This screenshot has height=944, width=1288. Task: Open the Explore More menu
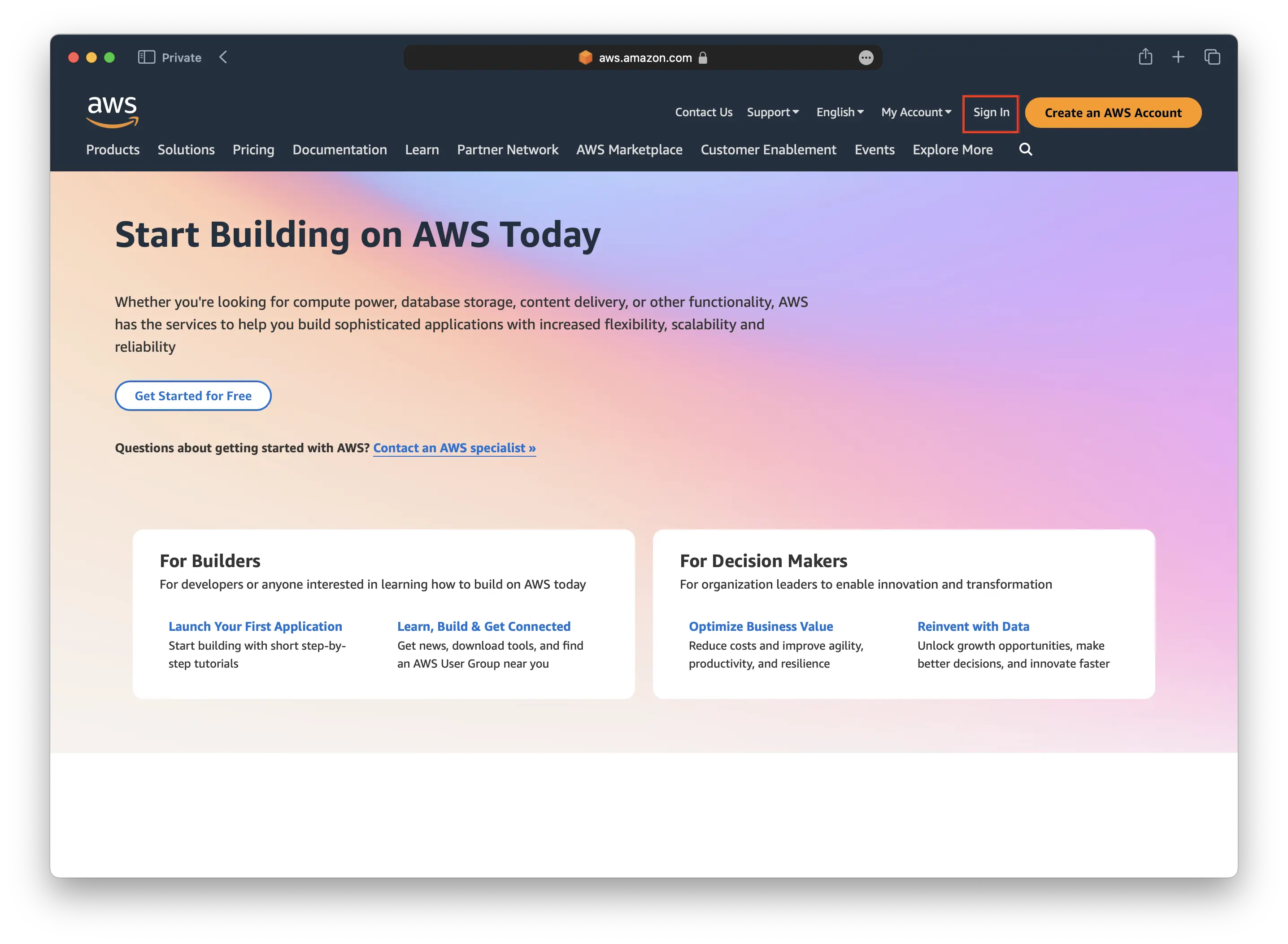click(952, 150)
